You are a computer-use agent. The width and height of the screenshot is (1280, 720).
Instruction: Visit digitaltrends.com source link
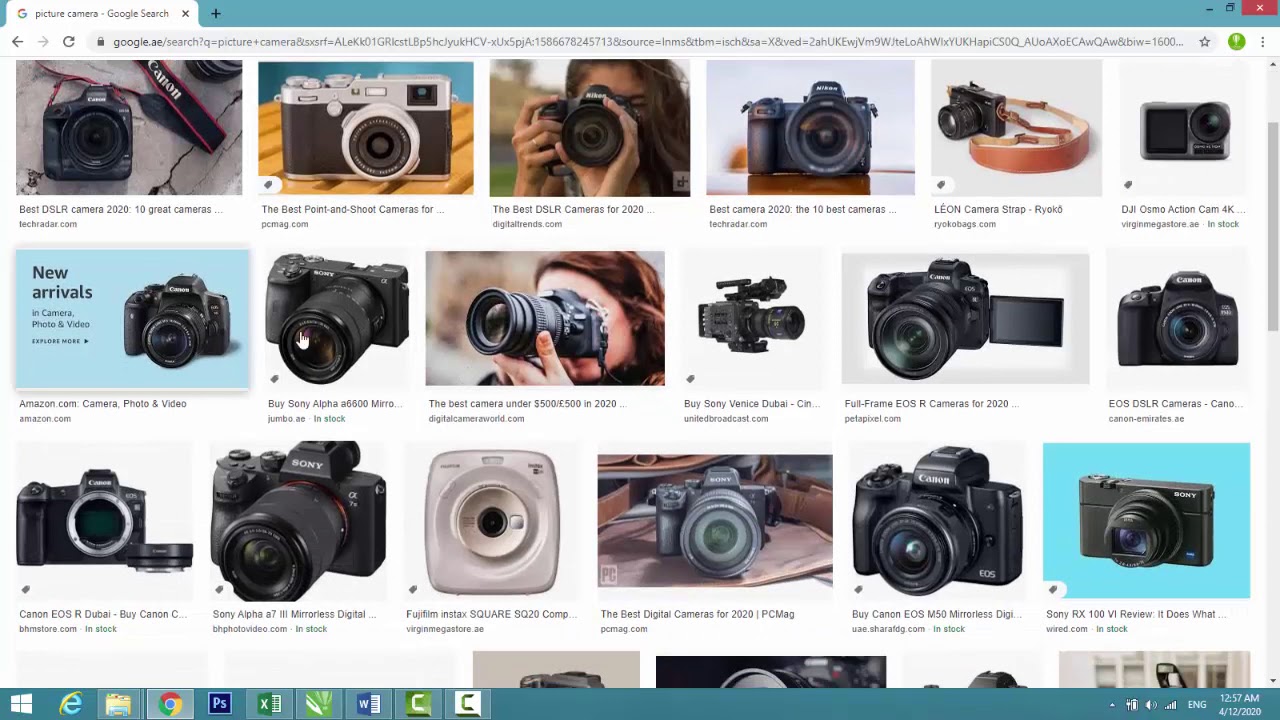pos(527,224)
